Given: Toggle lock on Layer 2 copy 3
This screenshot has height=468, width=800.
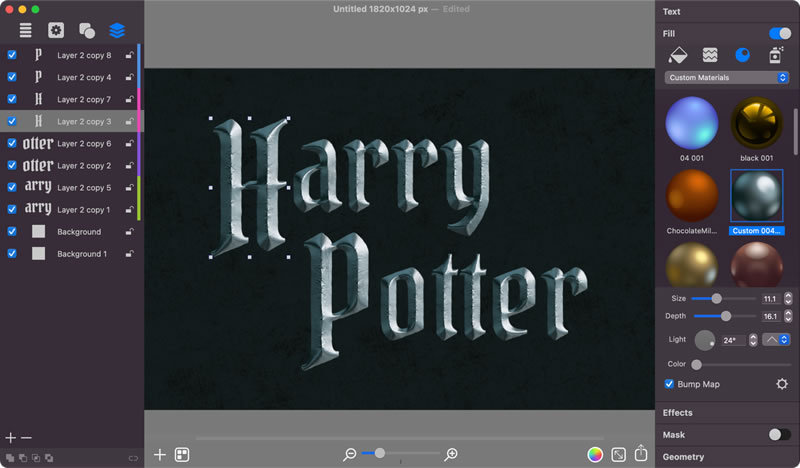Looking at the screenshot, I should click(x=130, y=121).
